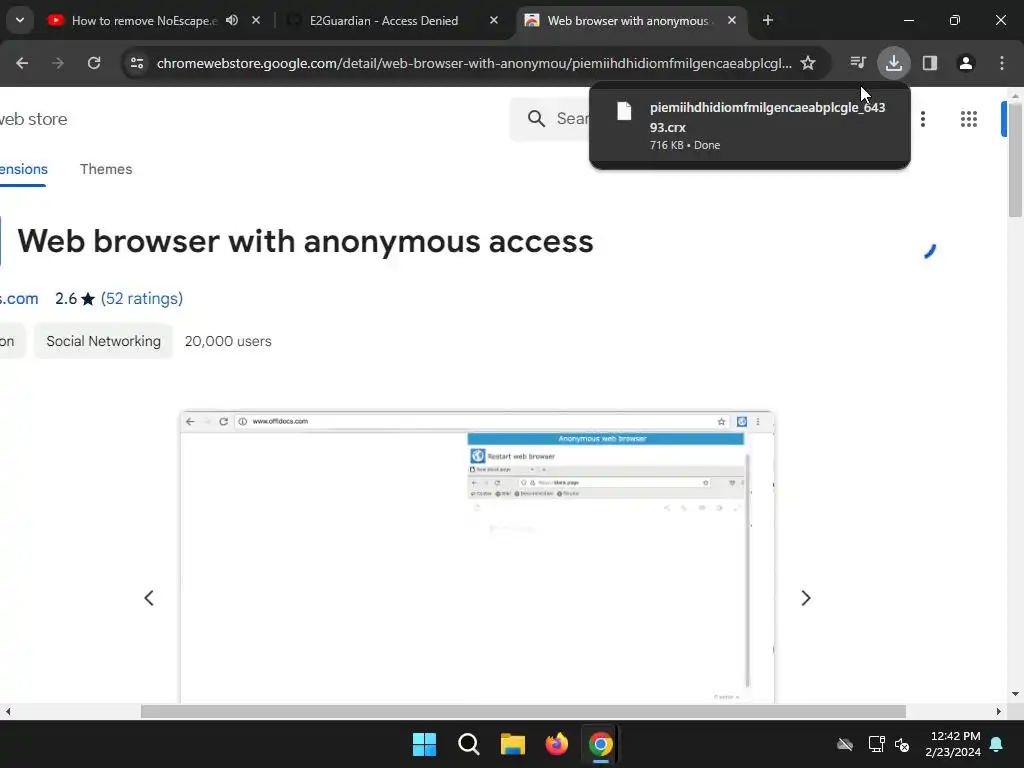Close the How to remove NoEscape tab

256,20
